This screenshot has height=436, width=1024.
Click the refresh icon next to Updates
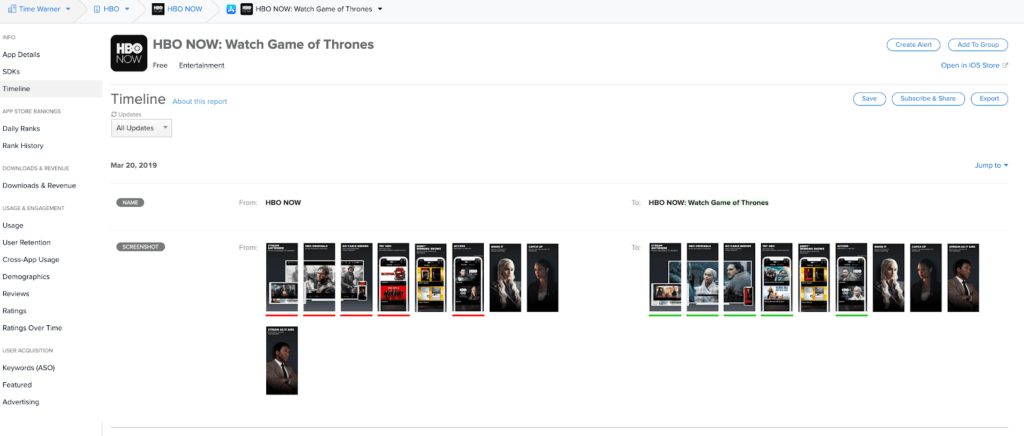114,114
